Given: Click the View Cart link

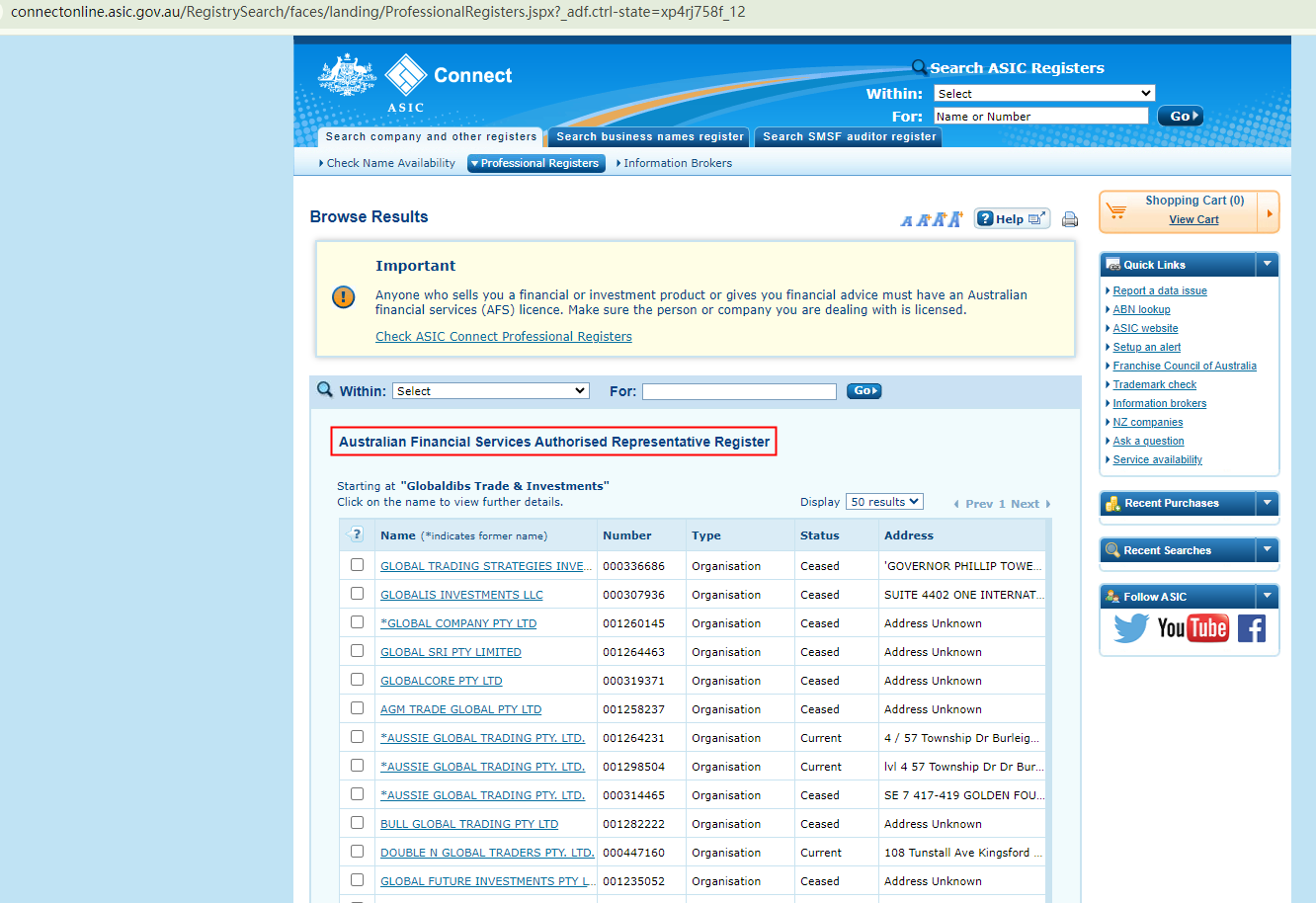Looking at the screenshot, I should (1193, 219).
